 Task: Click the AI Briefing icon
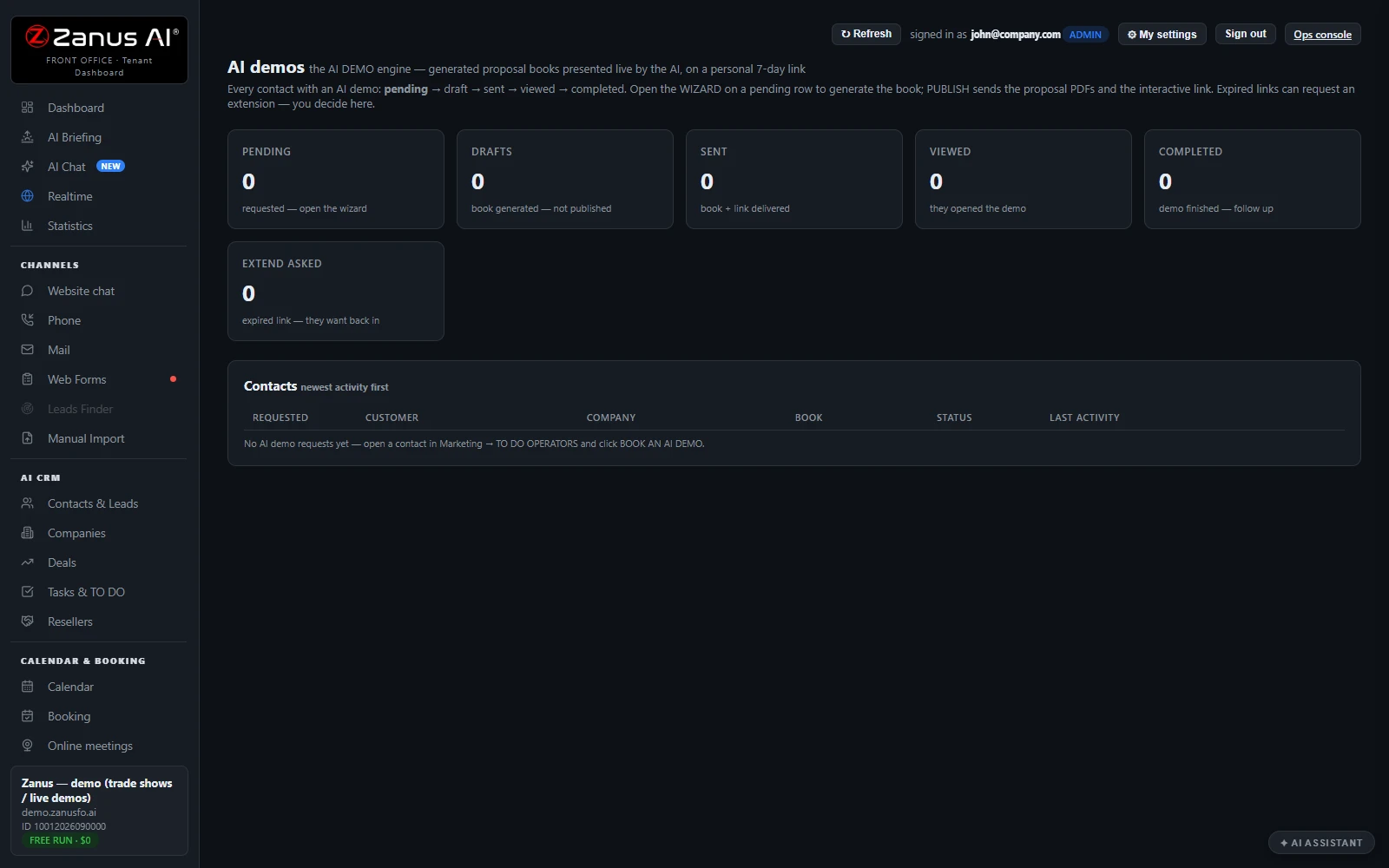click(x=27, y=137)
